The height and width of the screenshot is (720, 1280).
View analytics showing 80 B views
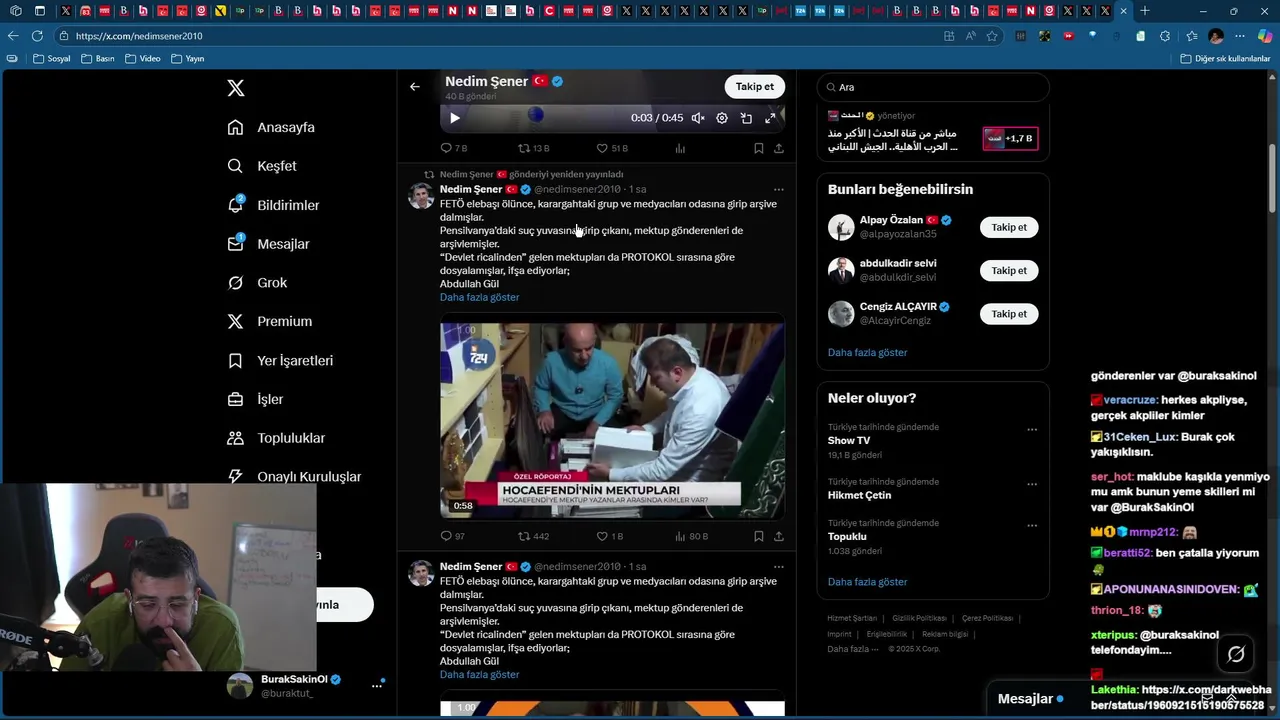pos(692,536)
